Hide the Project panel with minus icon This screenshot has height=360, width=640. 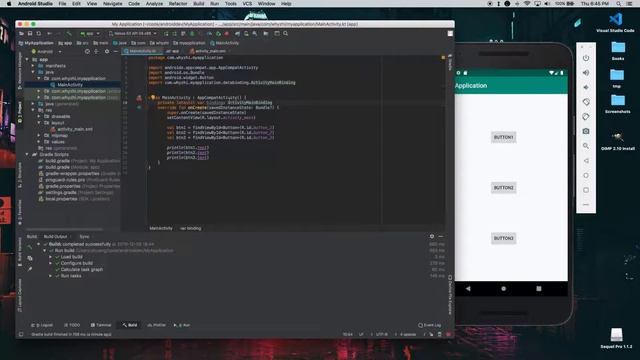[x=116, y=51]
